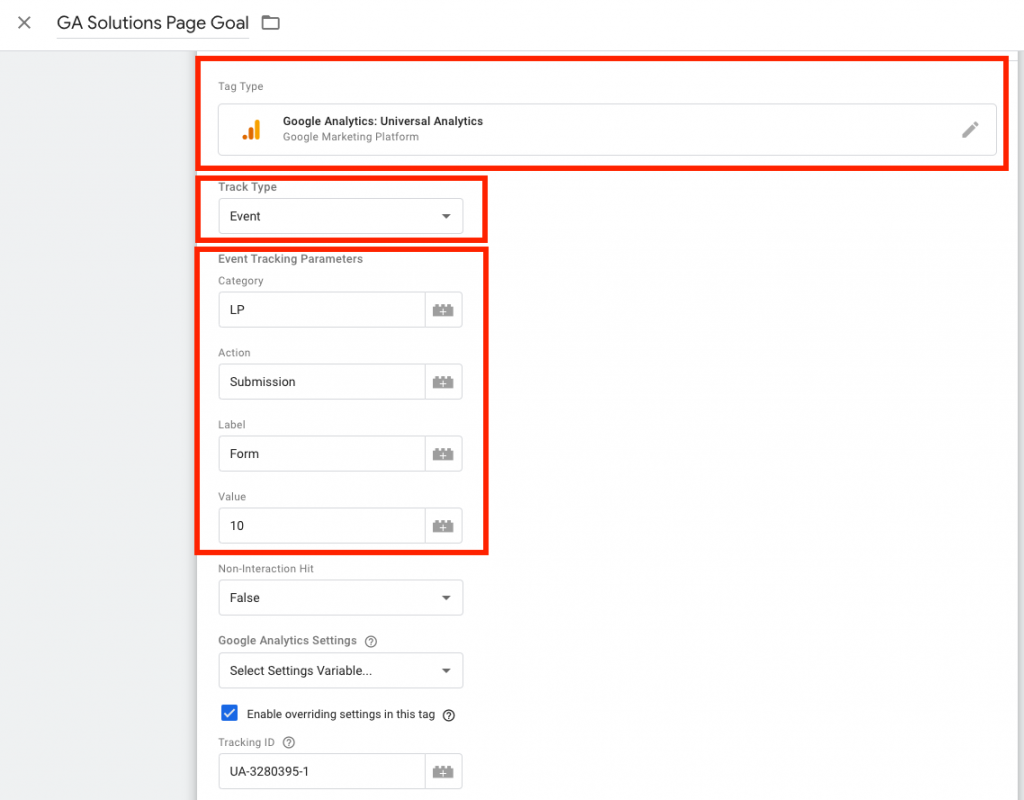Insert a variable in the Tracking ID field

pyautogui.click(x=443, y=771)
